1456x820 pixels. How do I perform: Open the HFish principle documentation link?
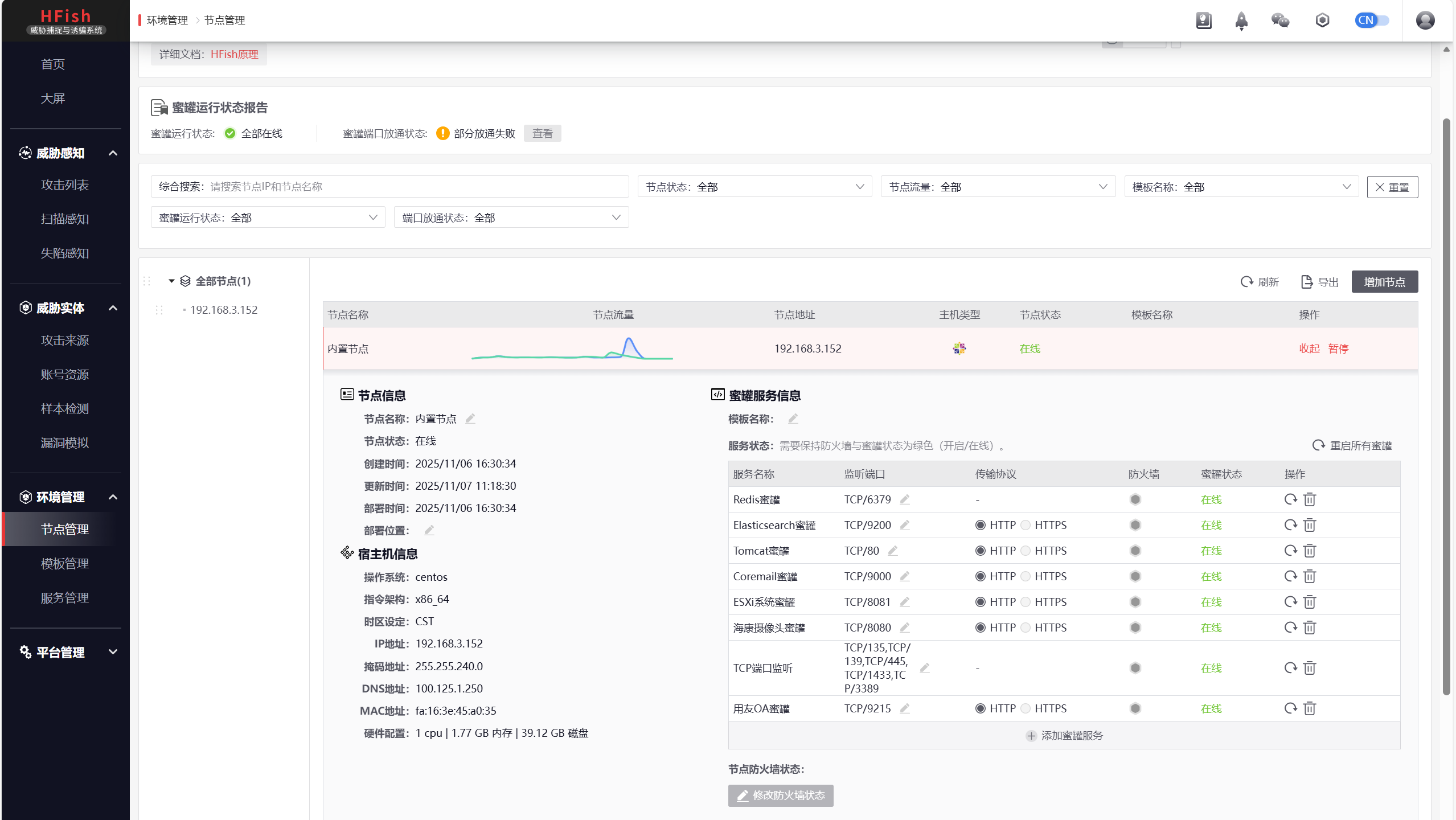(x=234, y=54)
